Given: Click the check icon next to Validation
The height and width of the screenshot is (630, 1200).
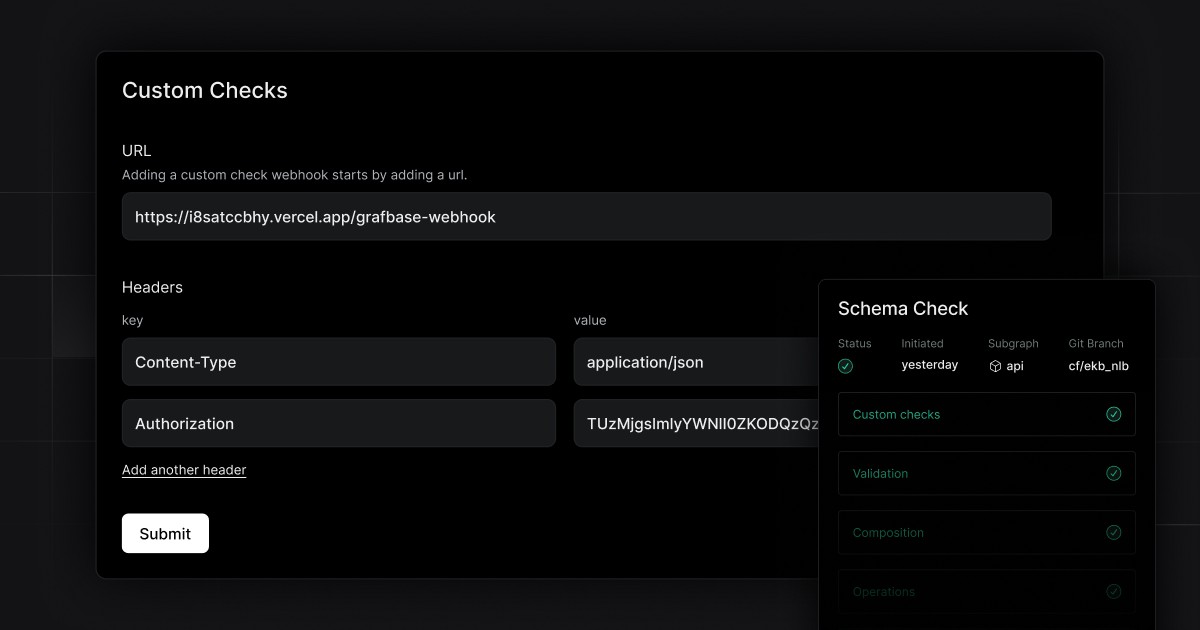Looking at the screenshot, I should click(1114, 473).
